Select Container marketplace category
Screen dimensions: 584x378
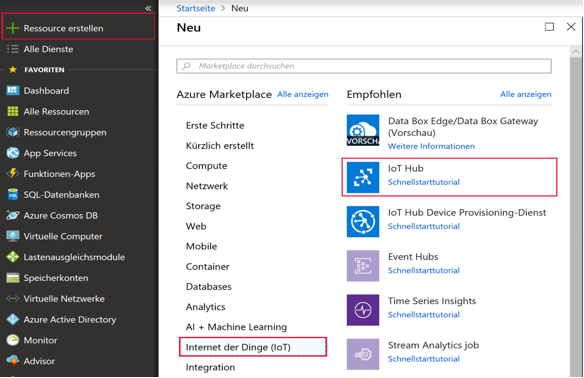click(x=207, y=267)
